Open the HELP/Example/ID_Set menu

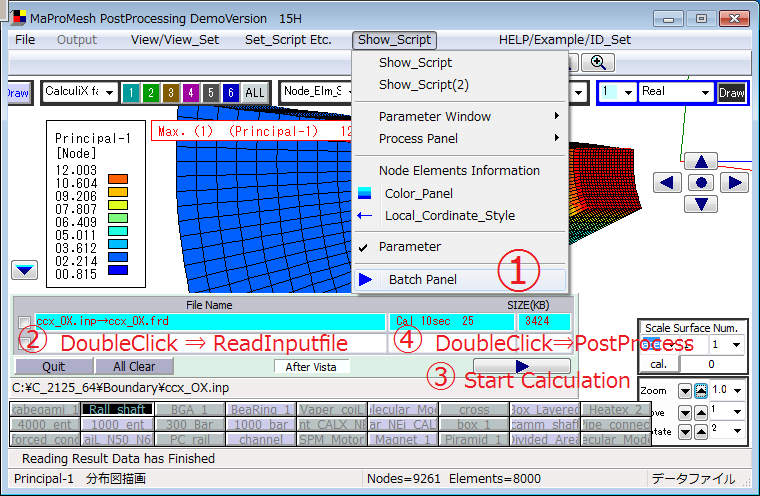tap(565, 40)
